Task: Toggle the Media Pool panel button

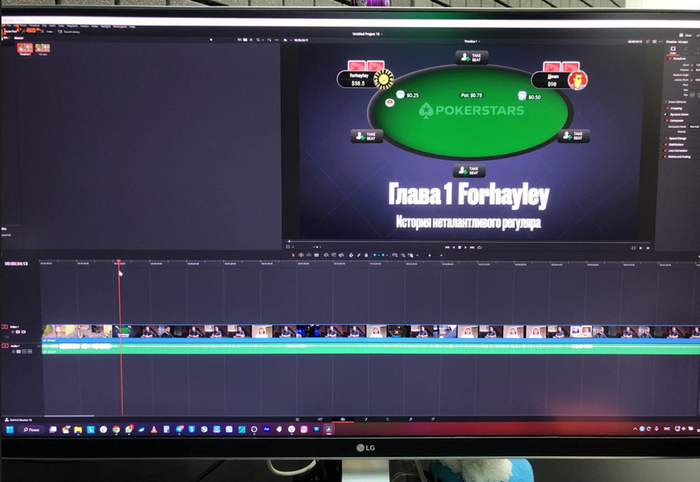Action: 11,31
